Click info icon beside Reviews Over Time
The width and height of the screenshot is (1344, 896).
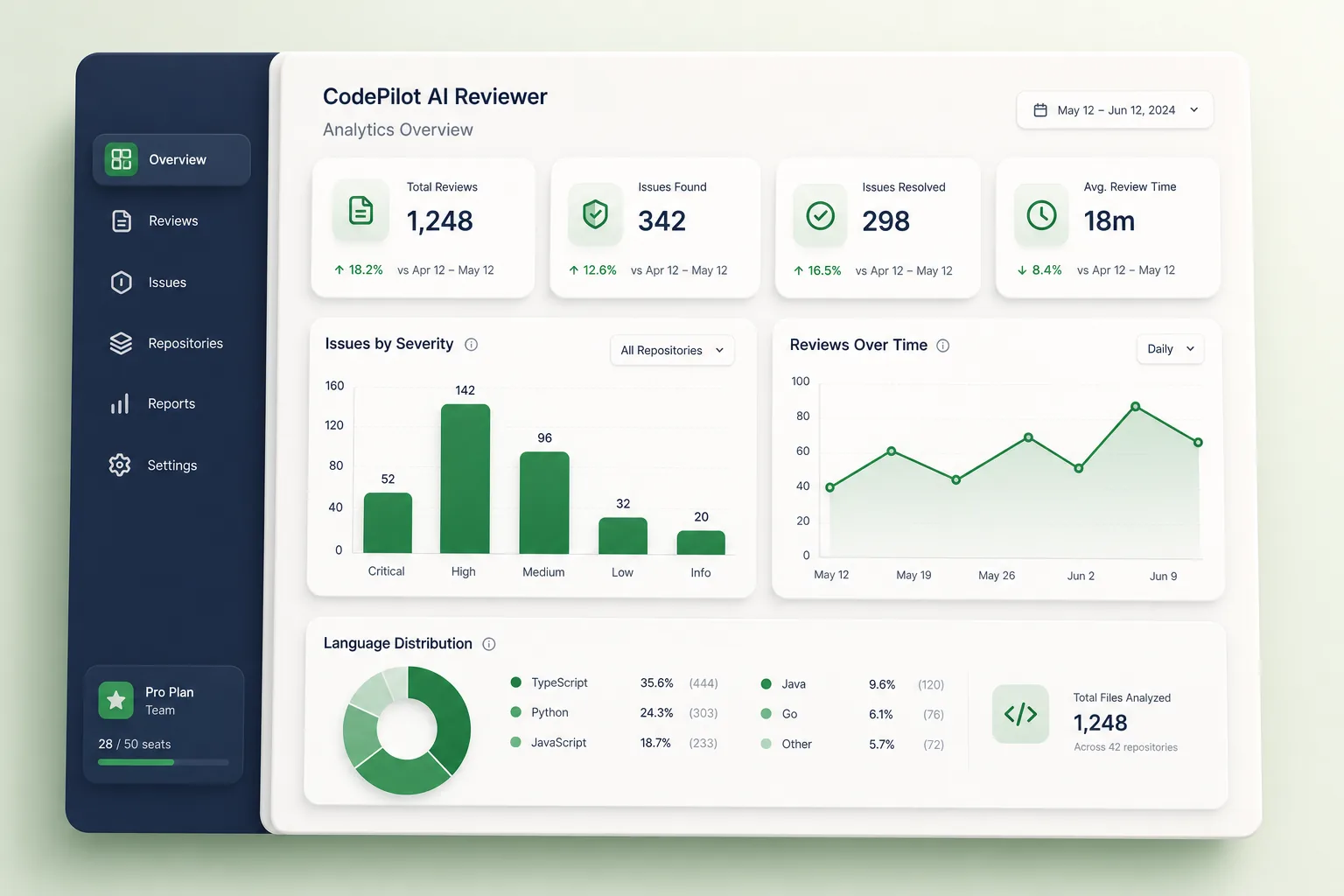(x=943, y=346)
